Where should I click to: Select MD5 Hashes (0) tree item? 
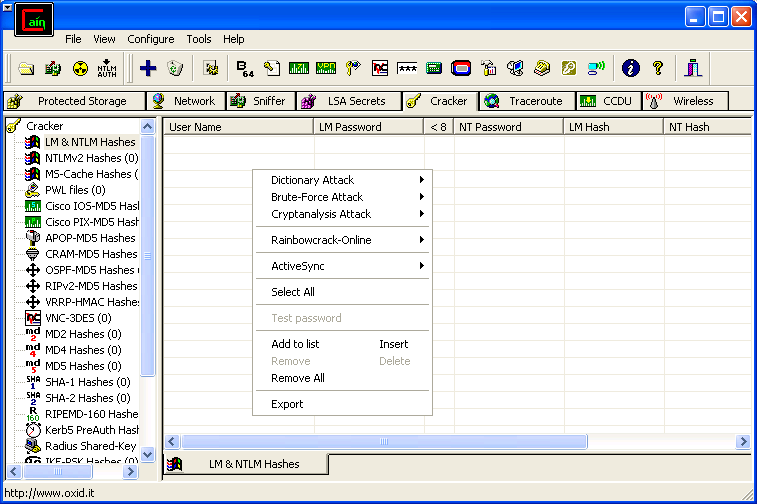(x=83, y=365)
